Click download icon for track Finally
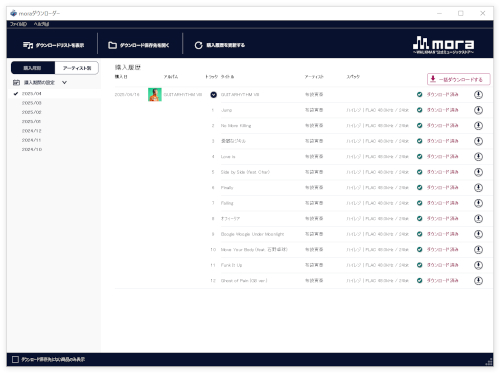The image size is (500, 373). (x=478, y=188)
